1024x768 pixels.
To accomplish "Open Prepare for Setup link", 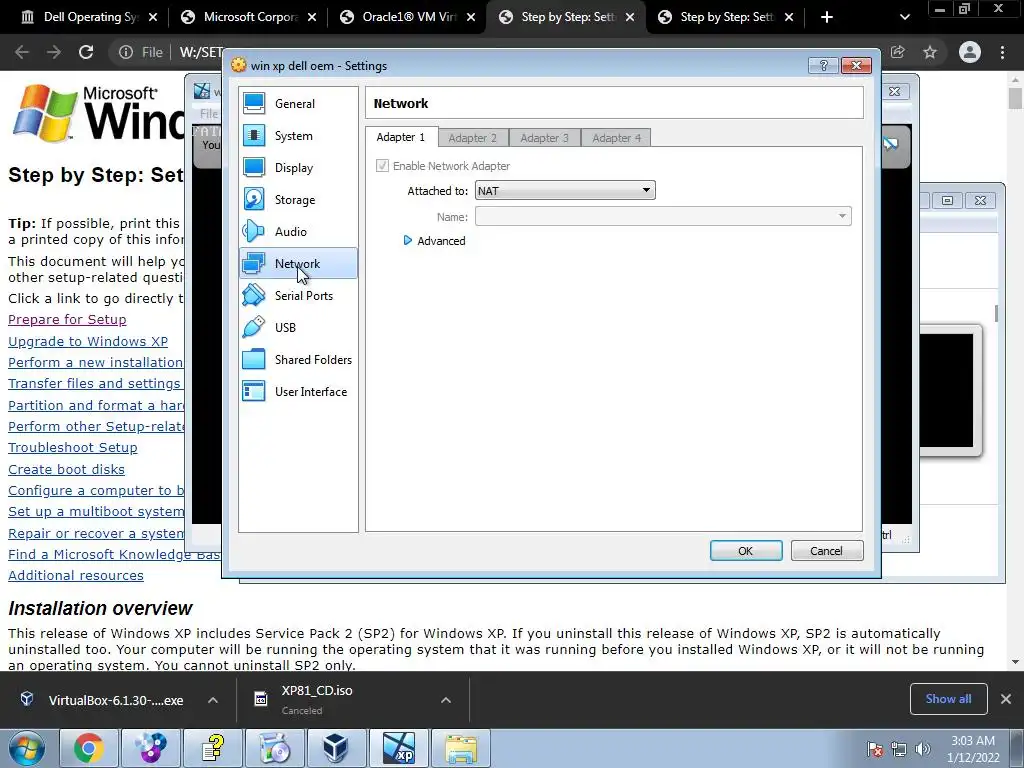I will click(x=67, y=319).
